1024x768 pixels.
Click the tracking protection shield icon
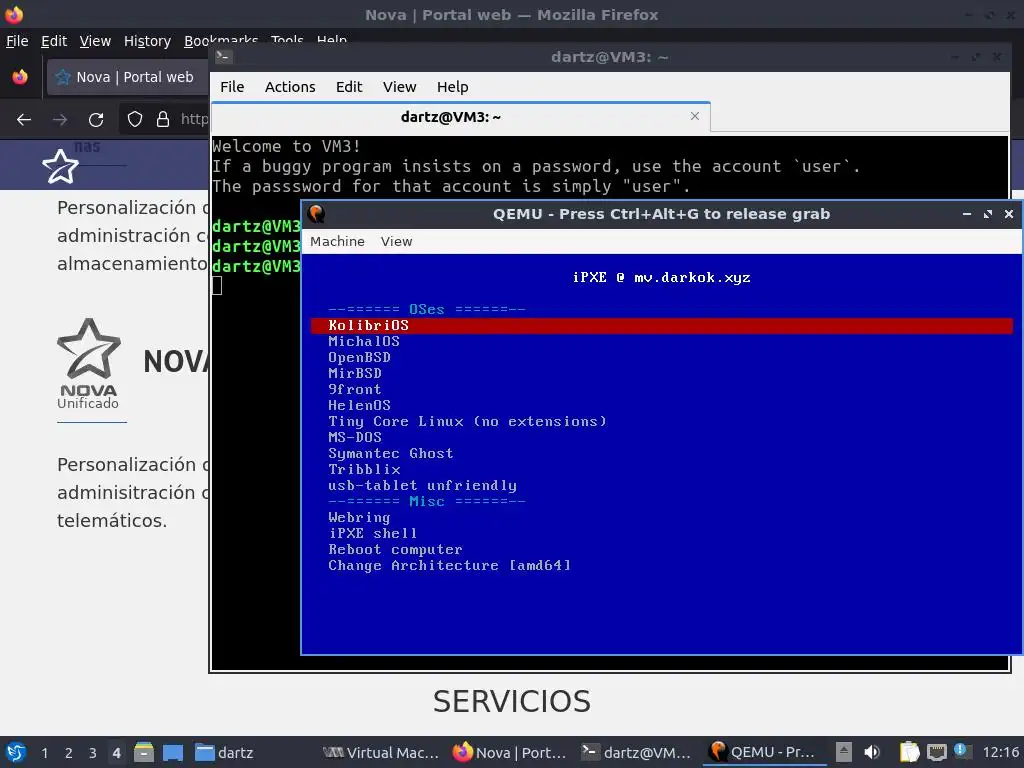(x=135, y=120)
